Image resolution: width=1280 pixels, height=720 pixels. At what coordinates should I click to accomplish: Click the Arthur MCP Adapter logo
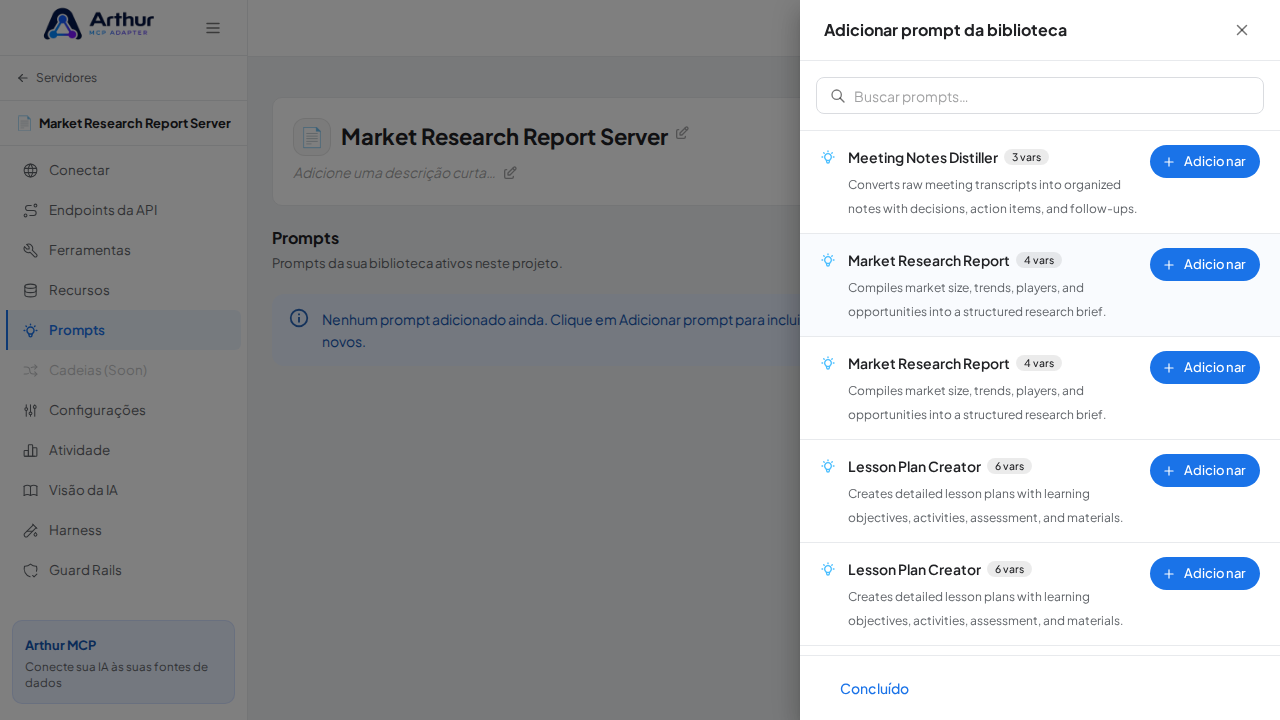[99, 24]
